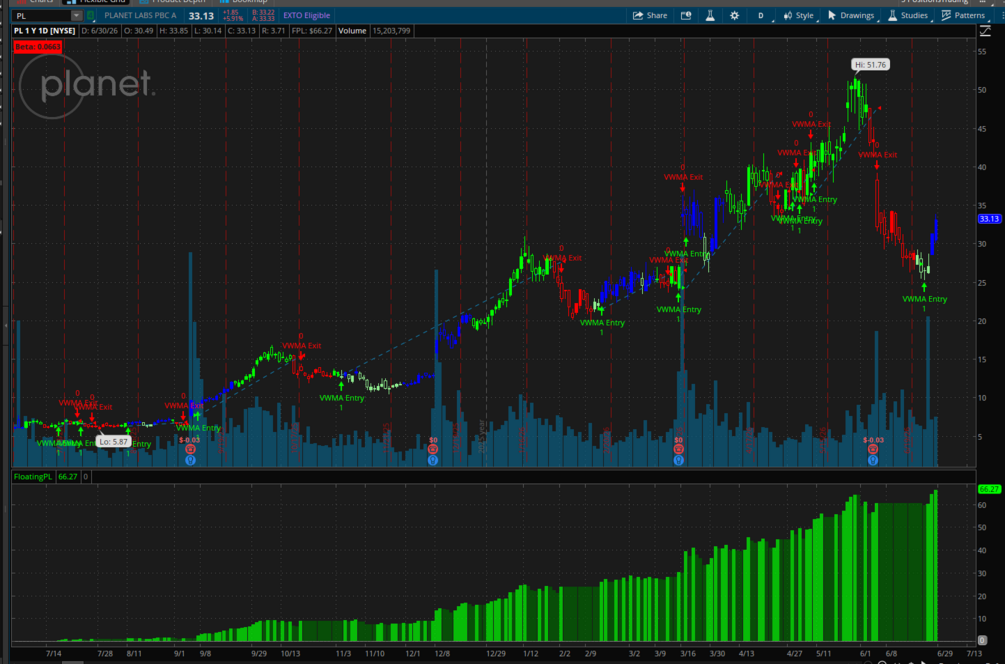Click the VWMA Exit label near 10/13
Viewport: 1005px width, 664px height.
301,345
